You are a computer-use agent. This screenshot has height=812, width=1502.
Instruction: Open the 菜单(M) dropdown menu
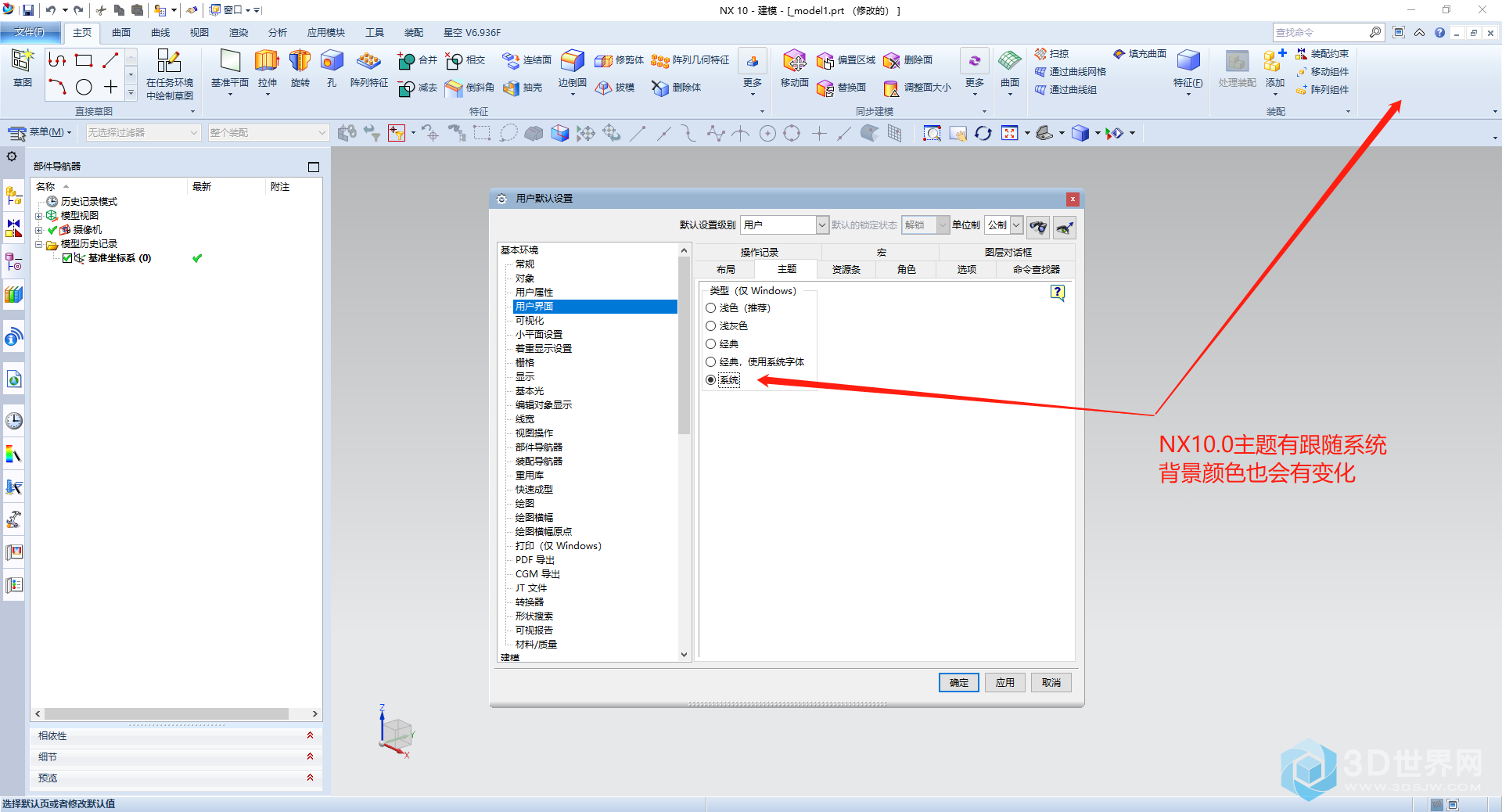(41, 133)
